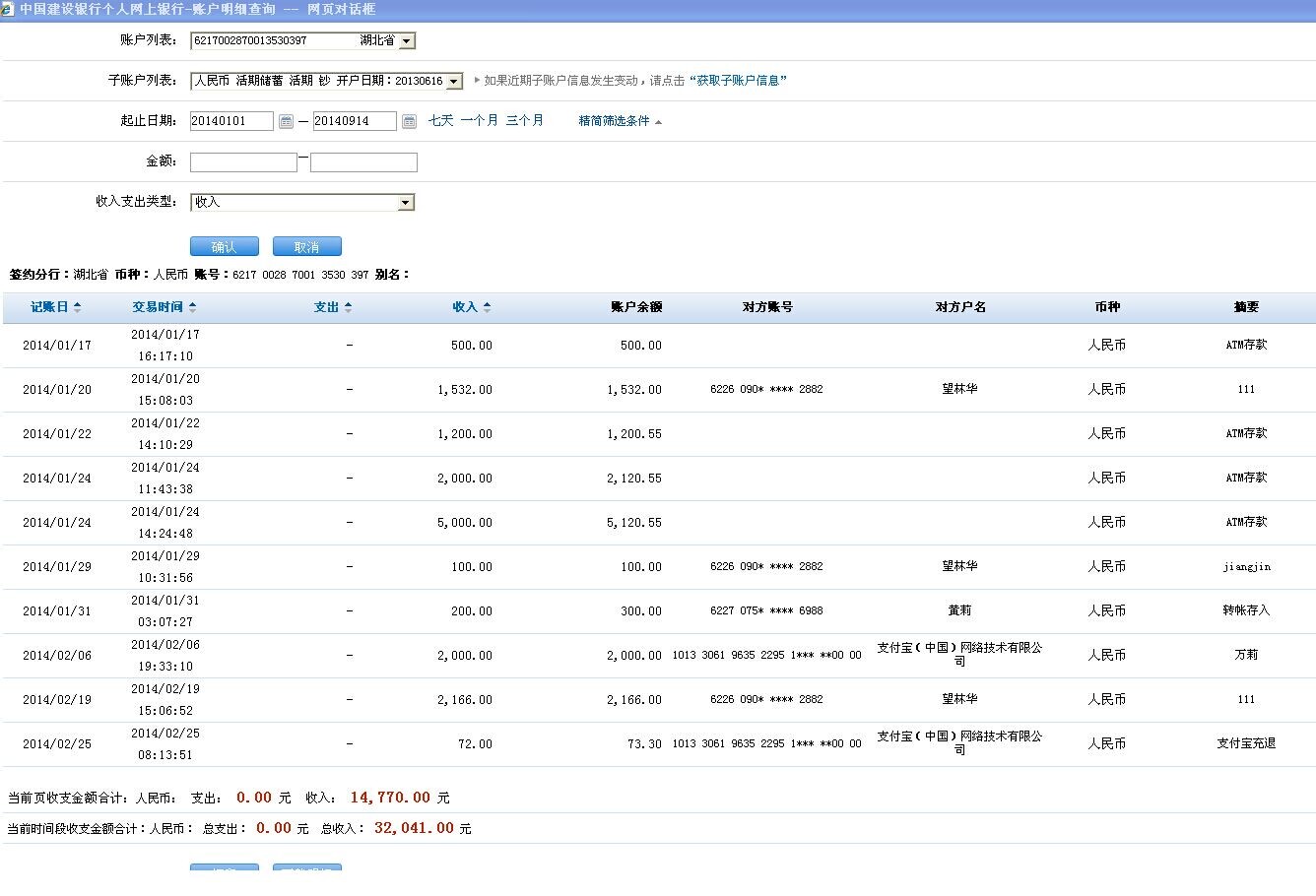Select the 一个月 quick date range
Screen dimensions: 1316x896
[x=479, y=120]
